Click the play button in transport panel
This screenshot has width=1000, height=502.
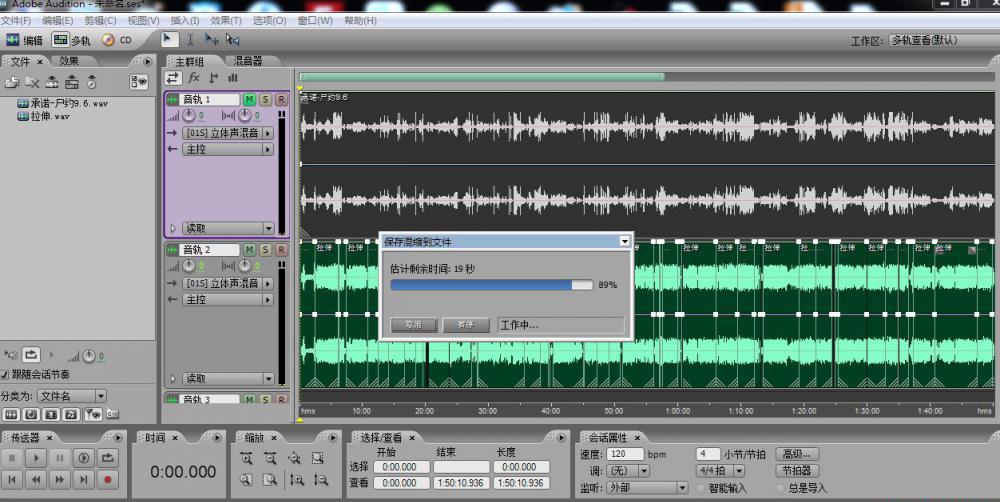click(36, 458)
